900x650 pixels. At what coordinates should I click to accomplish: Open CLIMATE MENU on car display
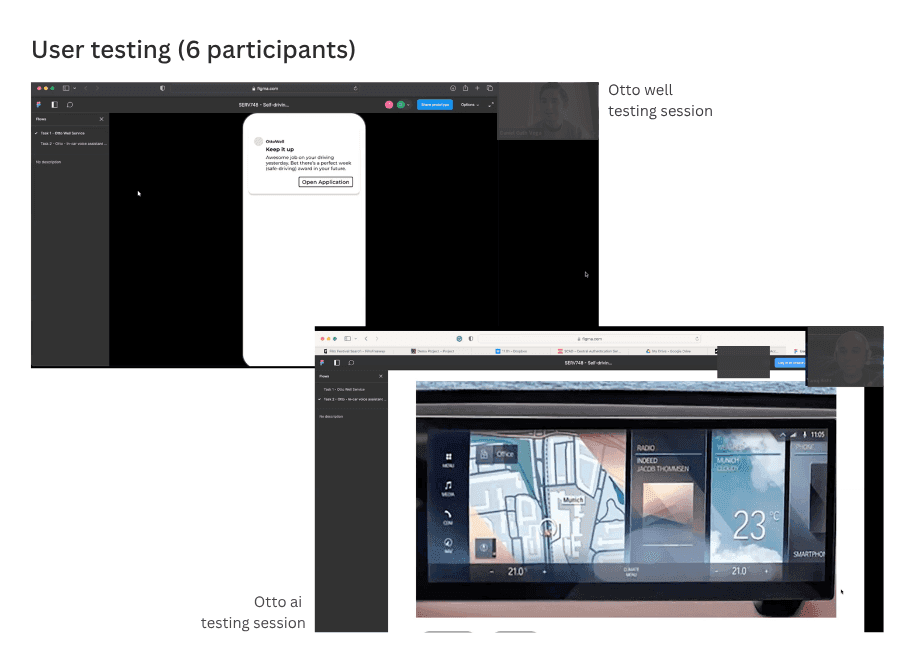click(631, 571)
